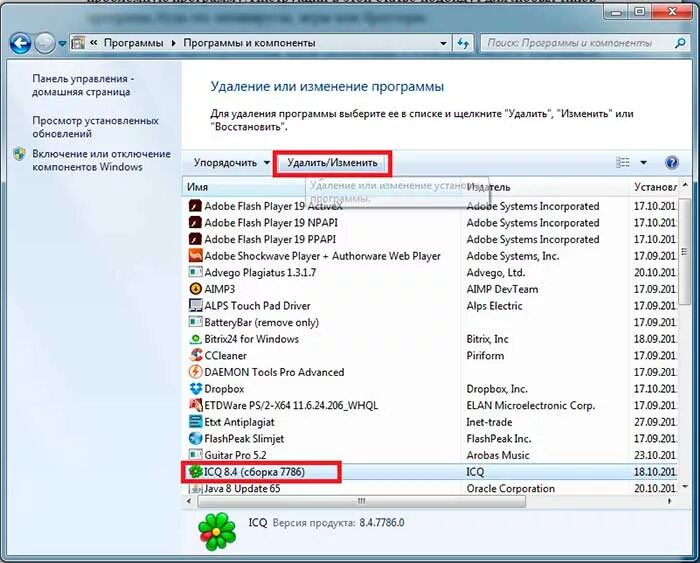This screenshot has height=563, width=700.
Task: Click publisher Arobas Music cell
Action: point(497,455)
